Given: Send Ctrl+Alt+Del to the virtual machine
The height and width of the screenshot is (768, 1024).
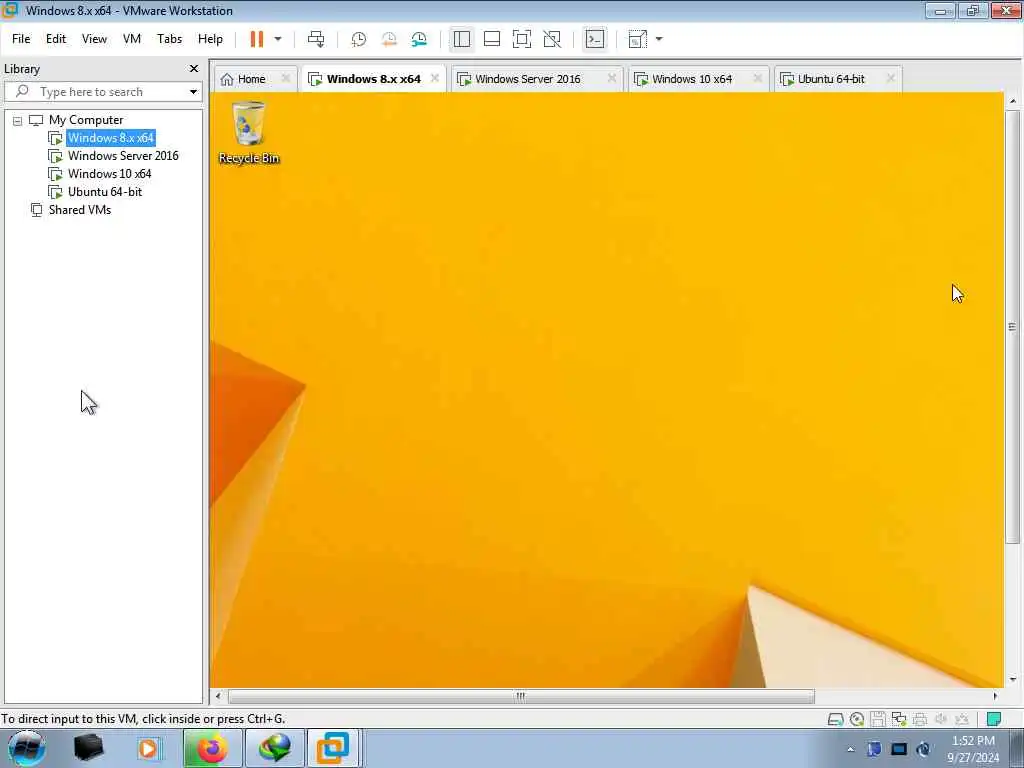Looking at the screenshot, I should pyautogui.click(x=316, y=39).
